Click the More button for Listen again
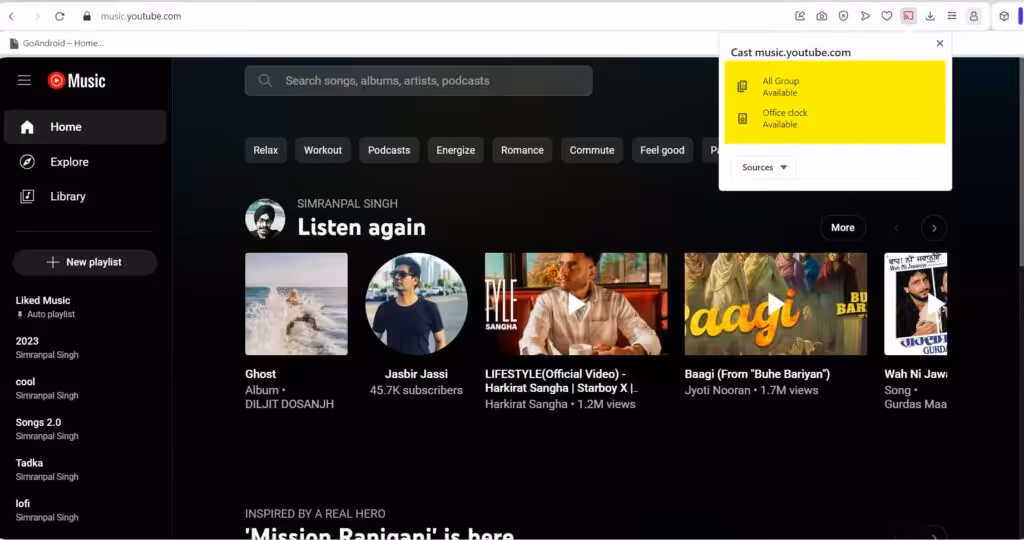This screenshot has height=540, width=1024. click(x=842, y=227)
